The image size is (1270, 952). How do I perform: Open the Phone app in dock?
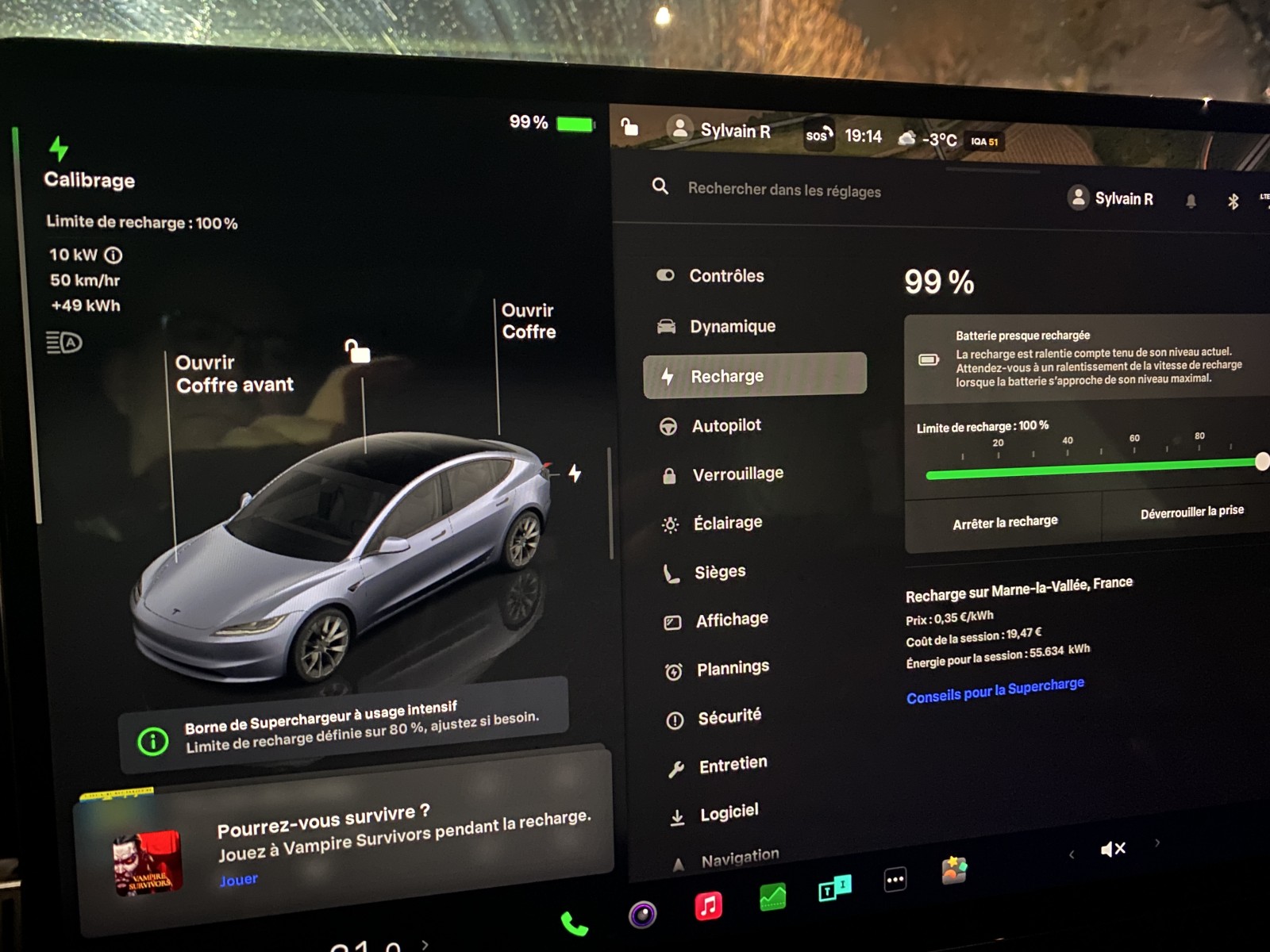575,924
